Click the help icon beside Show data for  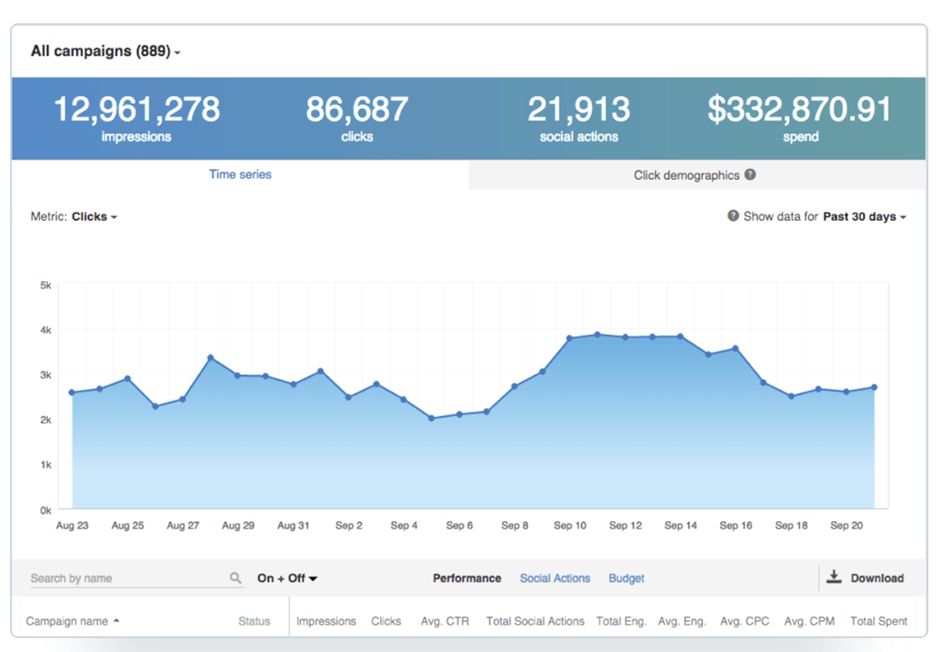pos(733,216)
